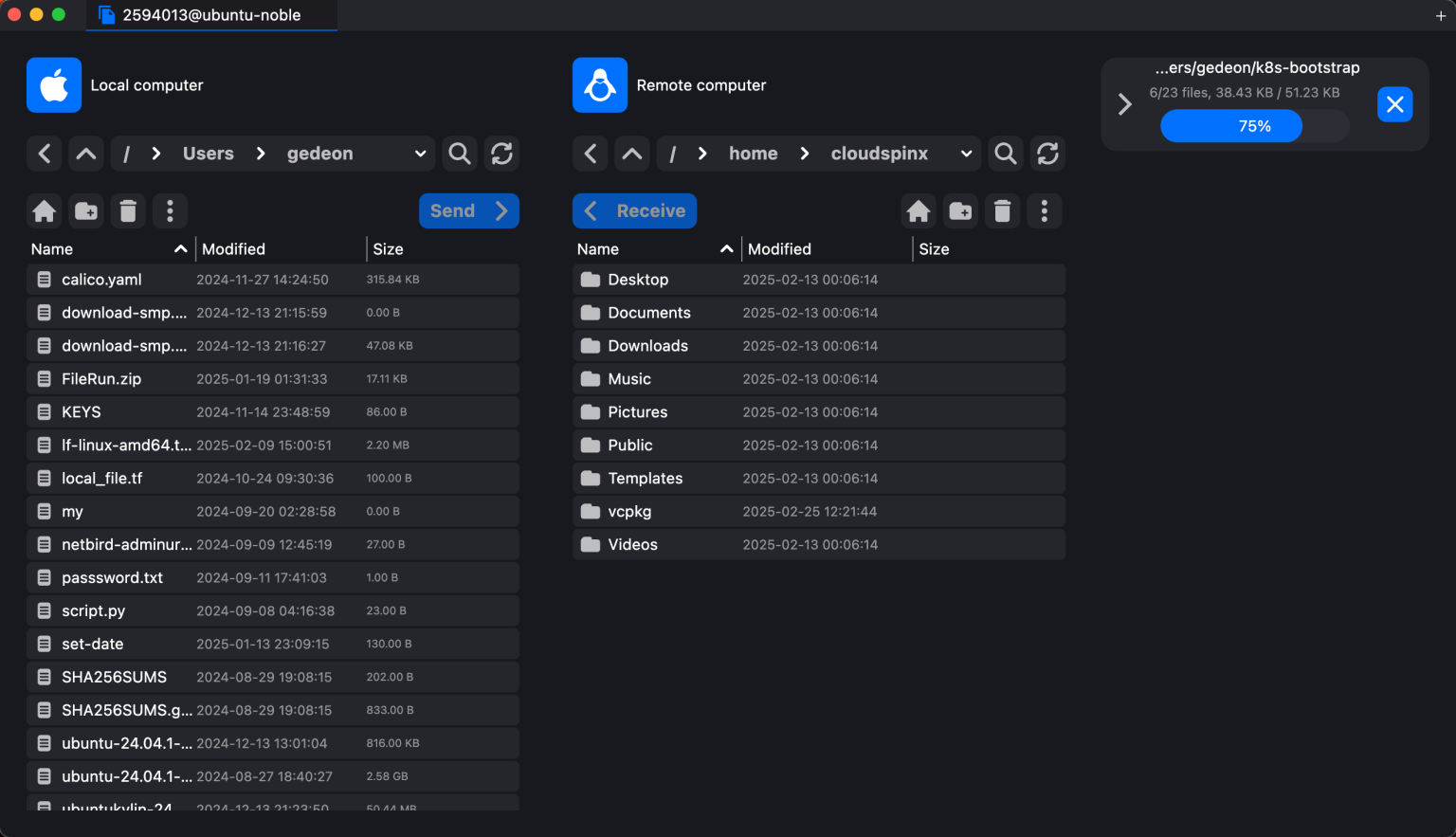Navigate back in the local panel

(45, 154)
